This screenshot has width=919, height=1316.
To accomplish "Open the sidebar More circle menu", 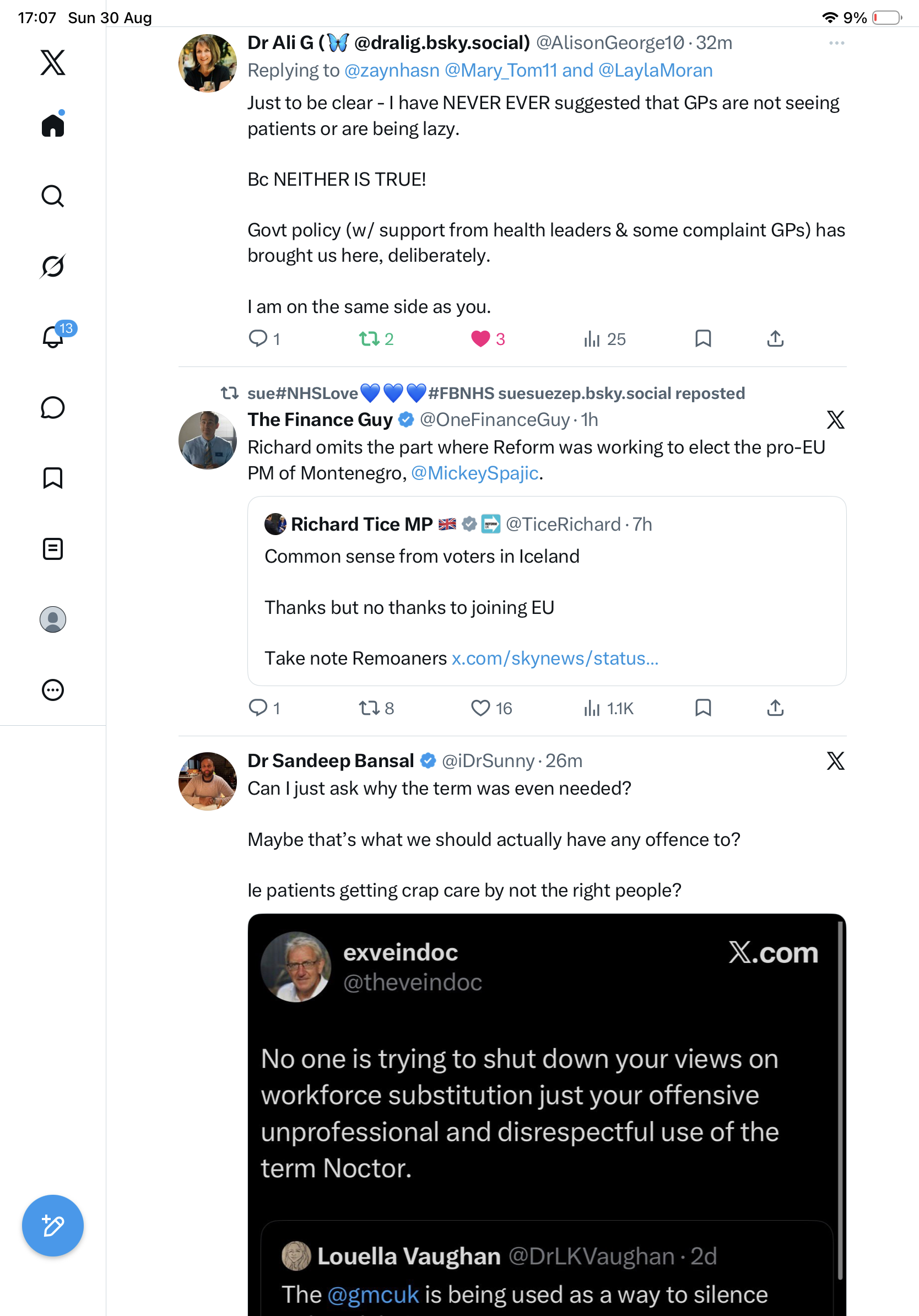I will pos(53,689).
